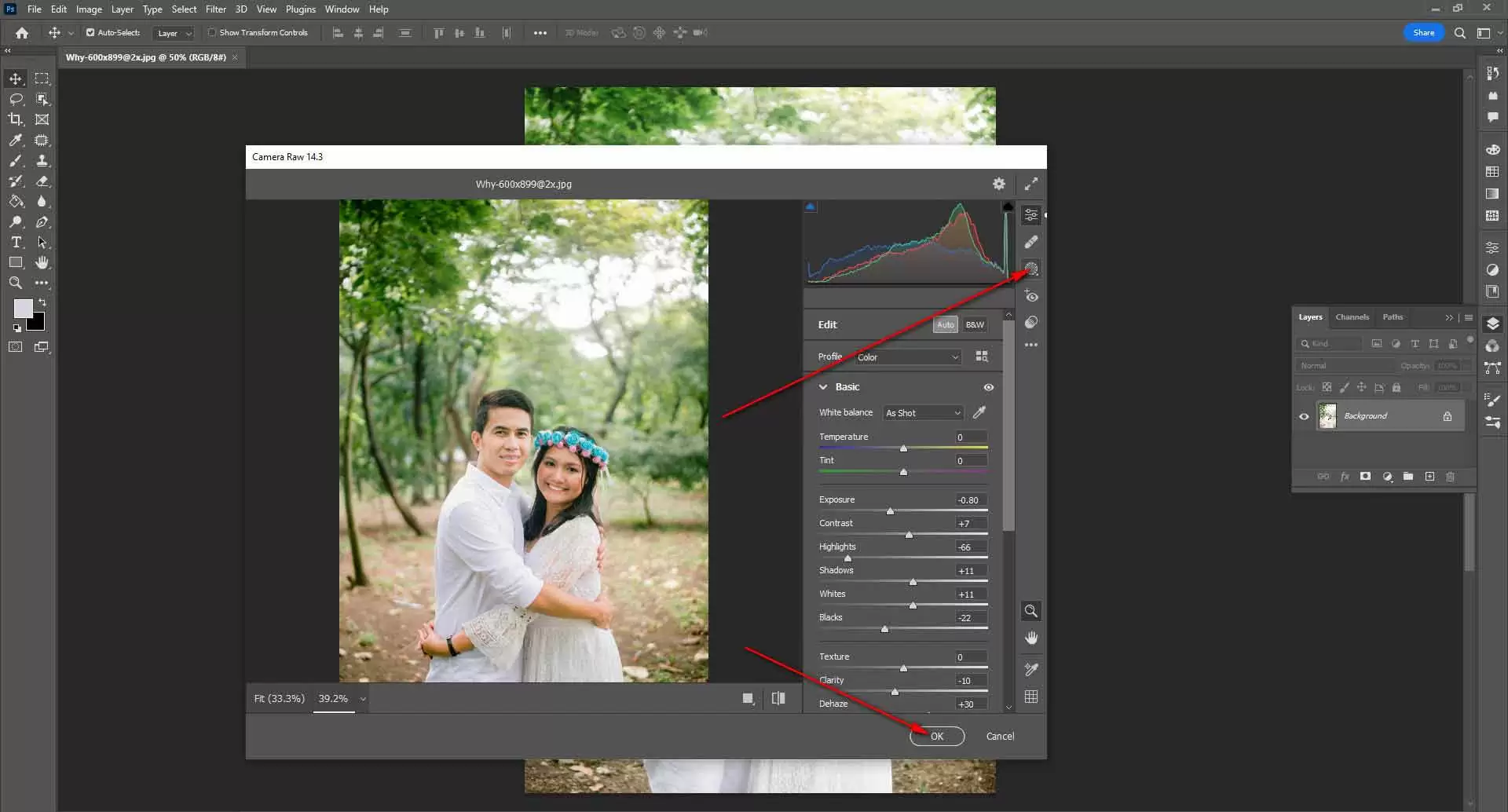Switch to the Paths tab

(x=1393, y=317)
